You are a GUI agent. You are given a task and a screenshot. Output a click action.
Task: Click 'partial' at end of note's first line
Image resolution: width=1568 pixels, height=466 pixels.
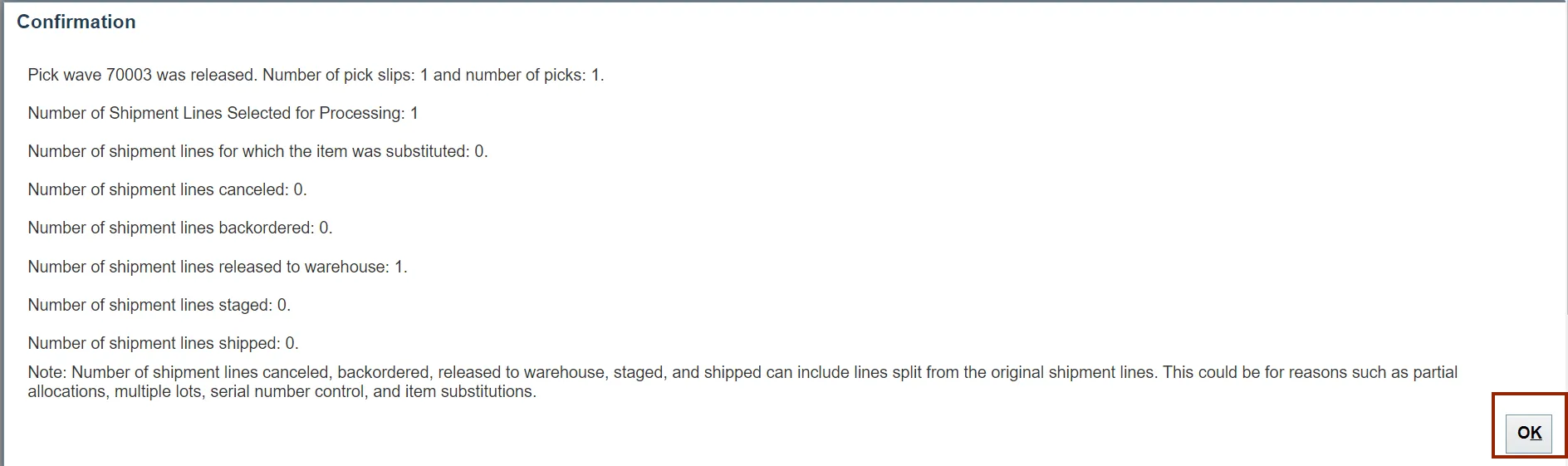click(1435, 372)
